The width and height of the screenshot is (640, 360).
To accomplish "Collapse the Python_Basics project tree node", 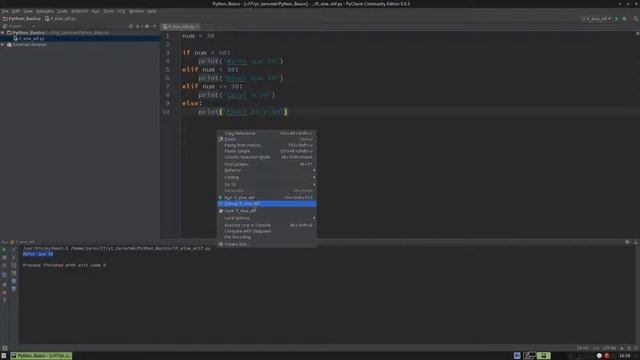I will tap(3, 32).
